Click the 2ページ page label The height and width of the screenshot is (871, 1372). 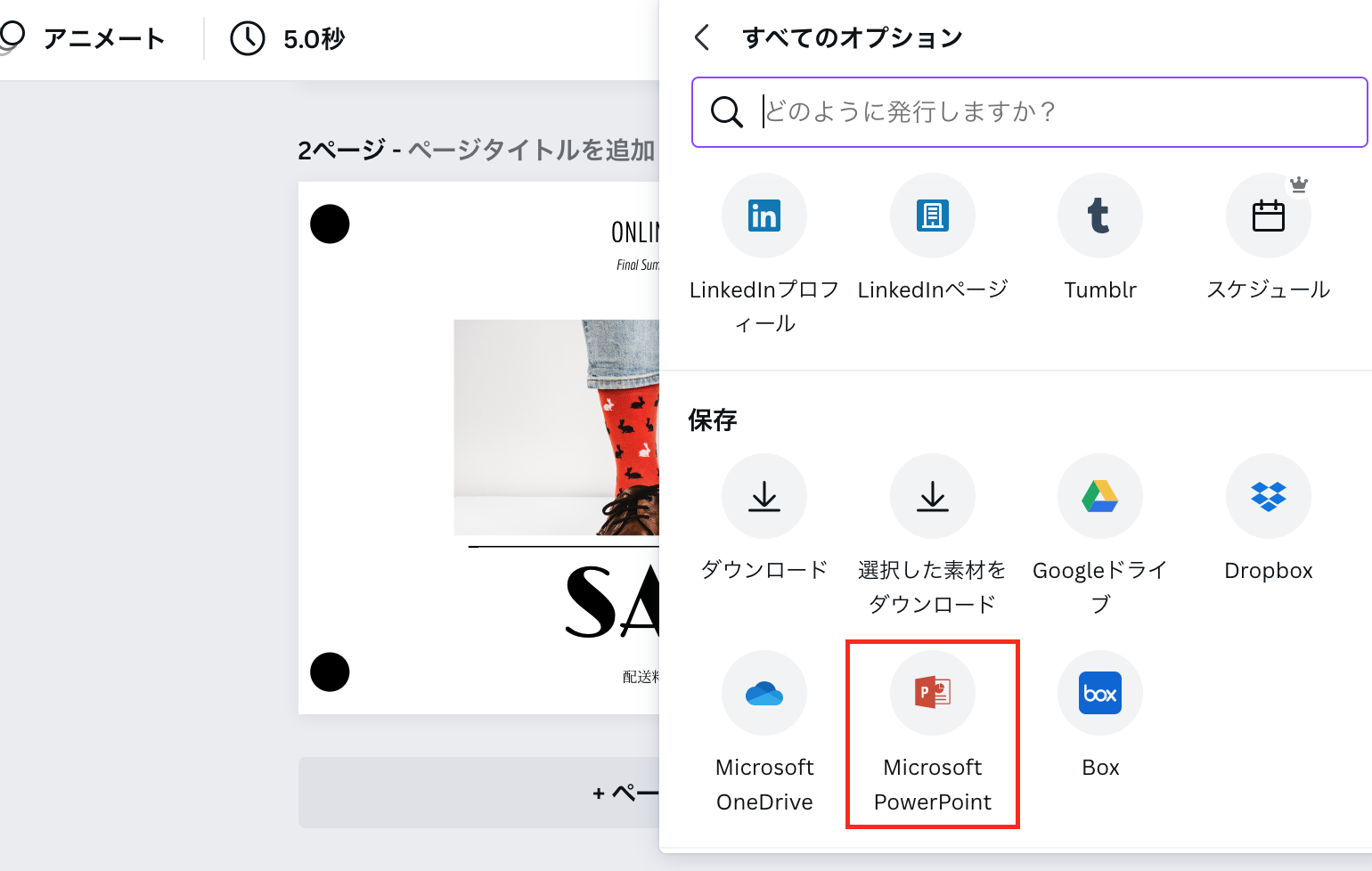pos(342,150)
